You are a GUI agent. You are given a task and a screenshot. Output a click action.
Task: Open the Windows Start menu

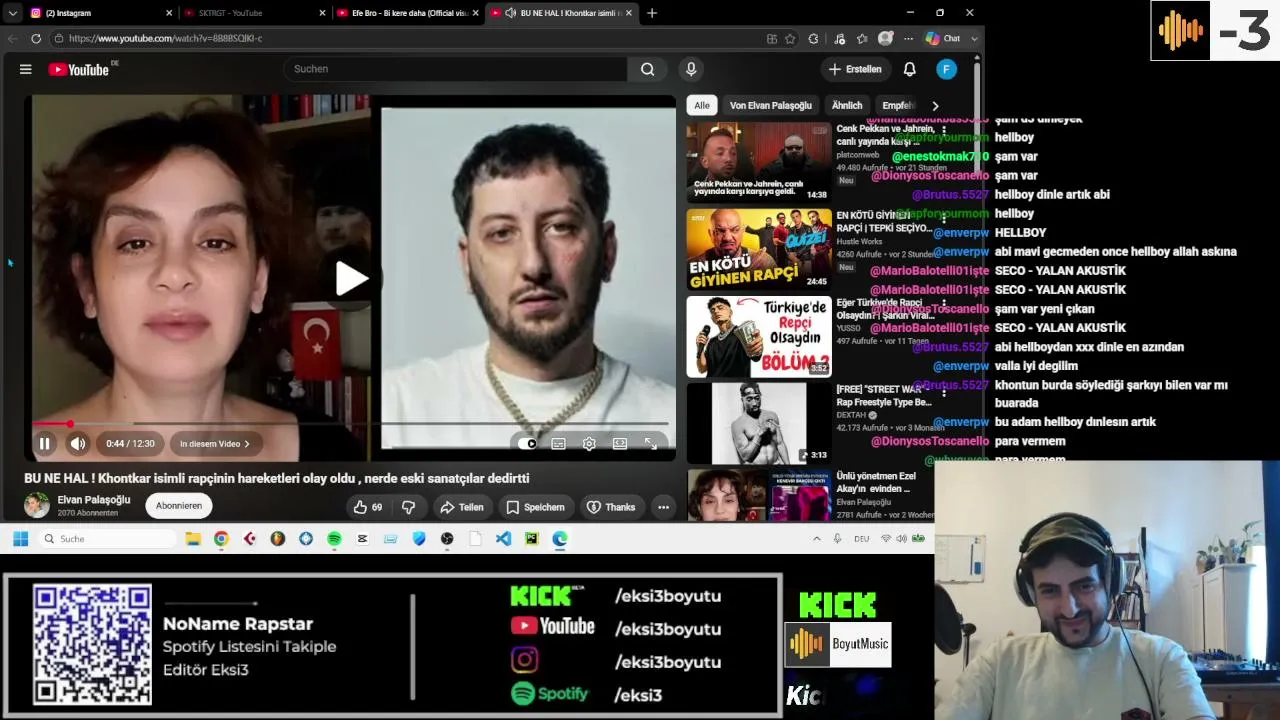(20, 539)
